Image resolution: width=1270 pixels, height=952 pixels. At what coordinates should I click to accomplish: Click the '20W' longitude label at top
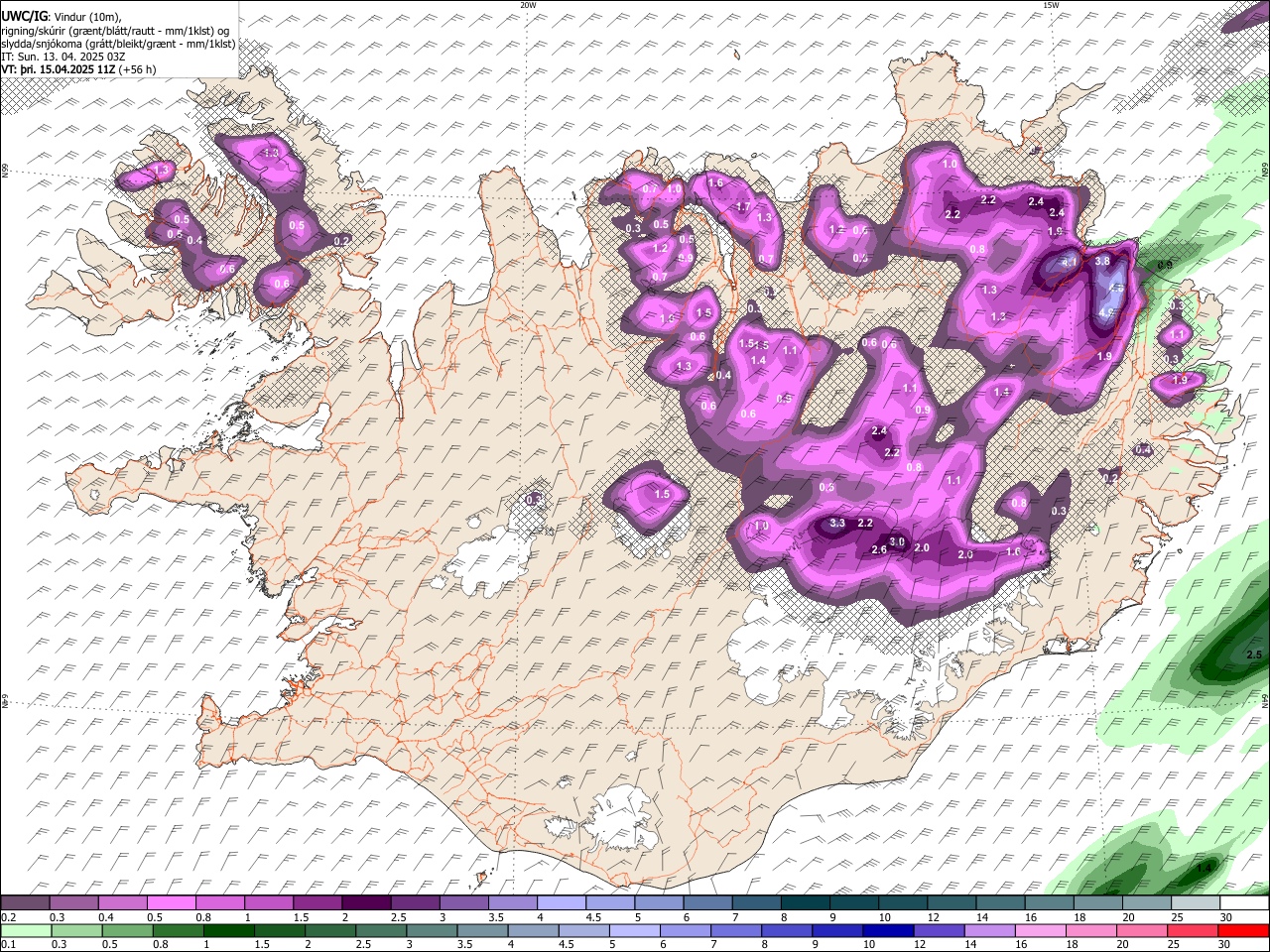528,5
